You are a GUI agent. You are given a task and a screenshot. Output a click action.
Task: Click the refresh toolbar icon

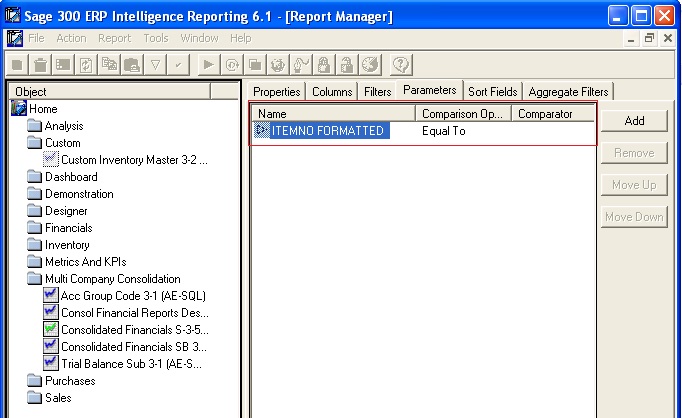pos(86,65)
